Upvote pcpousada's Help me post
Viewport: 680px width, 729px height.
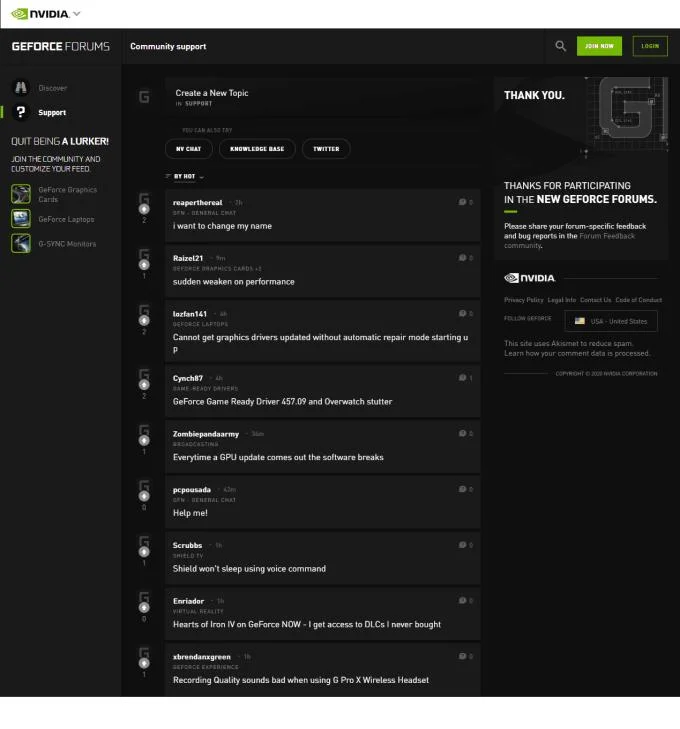144,497
